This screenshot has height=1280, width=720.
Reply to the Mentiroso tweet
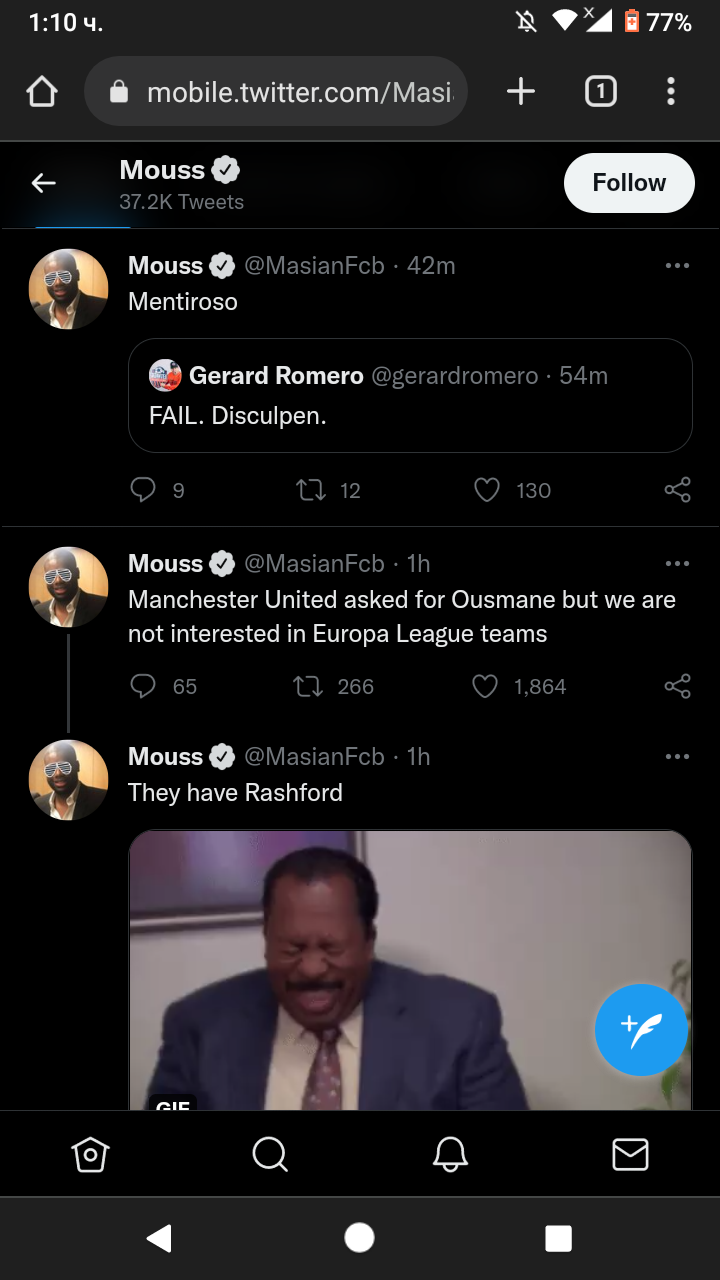click(144, 490)
